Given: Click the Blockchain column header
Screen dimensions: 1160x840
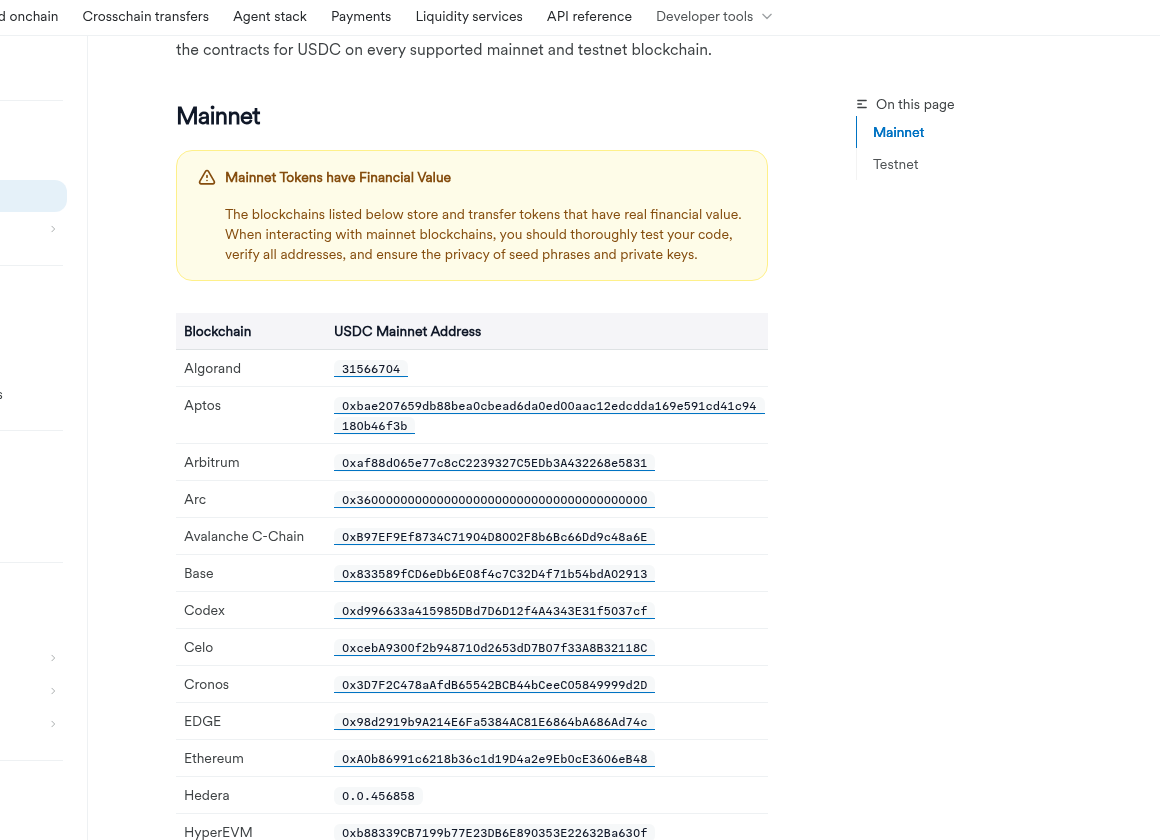Looking at the screenshot, I should point(218,332).
